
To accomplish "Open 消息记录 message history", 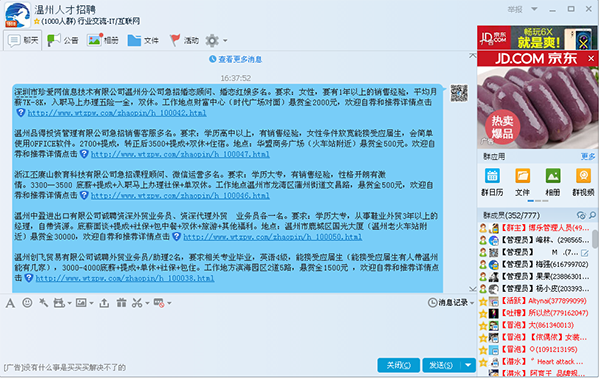I will tap(453, 303).
